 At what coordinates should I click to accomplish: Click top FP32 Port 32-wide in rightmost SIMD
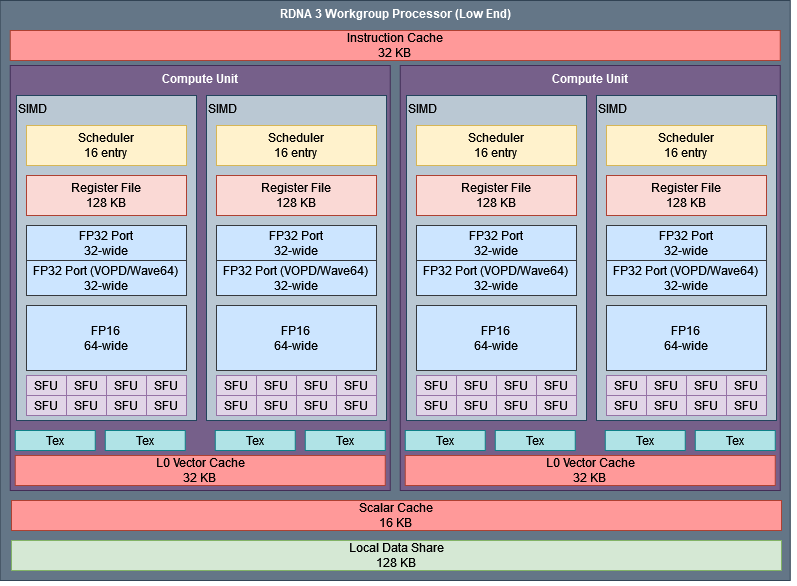686,243
